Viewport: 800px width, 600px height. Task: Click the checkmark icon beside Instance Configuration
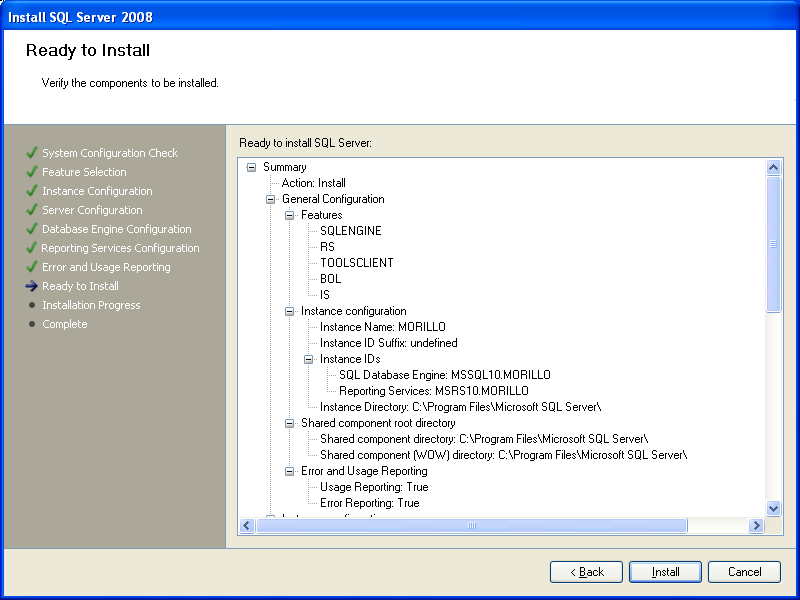click(x=32, y=191)
